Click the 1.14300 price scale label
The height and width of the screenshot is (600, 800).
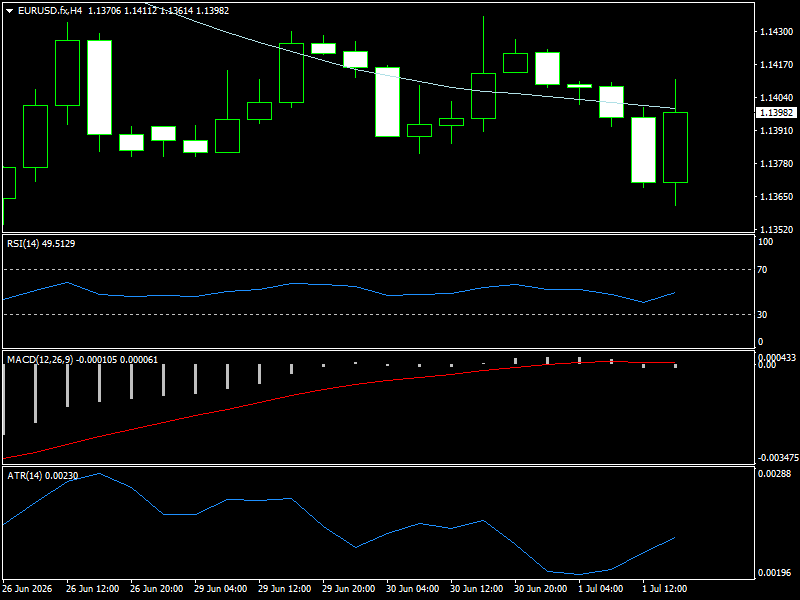pyautogui.click(x=777, y=32)
